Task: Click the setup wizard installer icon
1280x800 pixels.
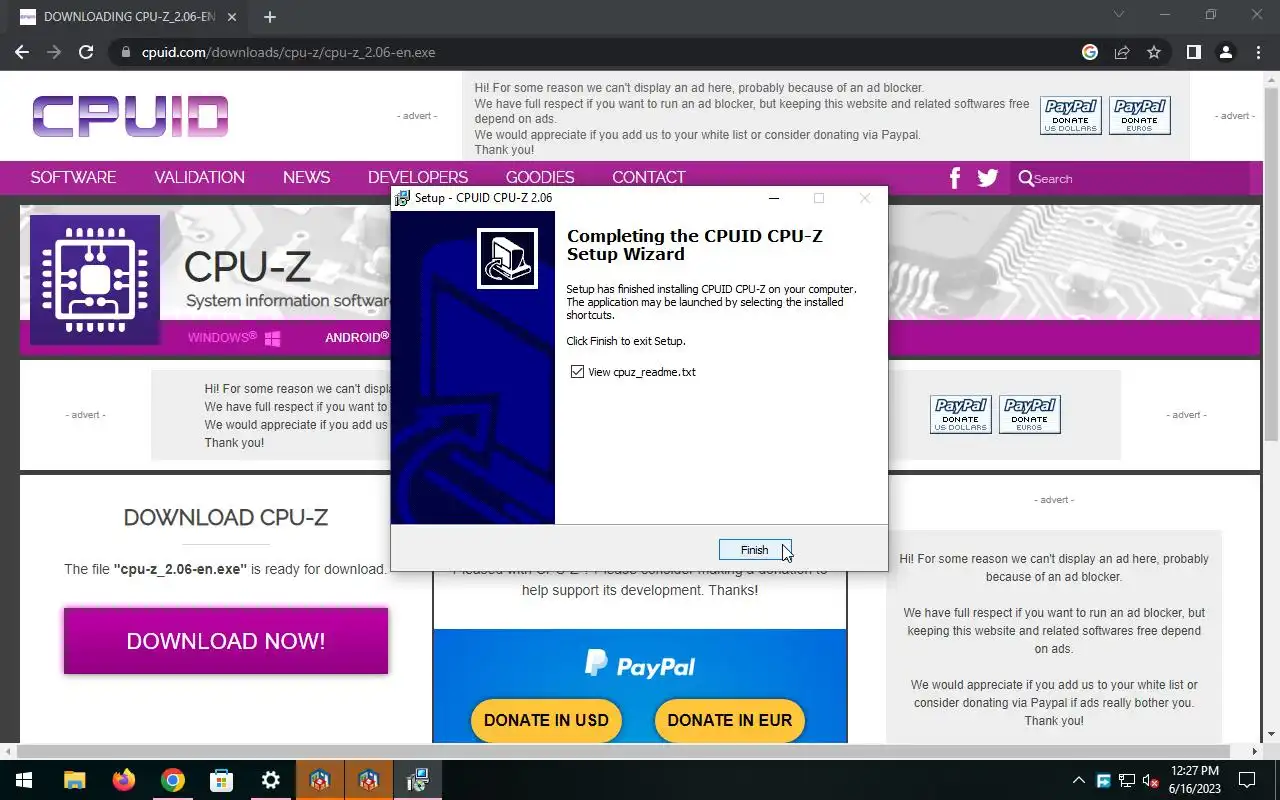Action: point(507,258)
